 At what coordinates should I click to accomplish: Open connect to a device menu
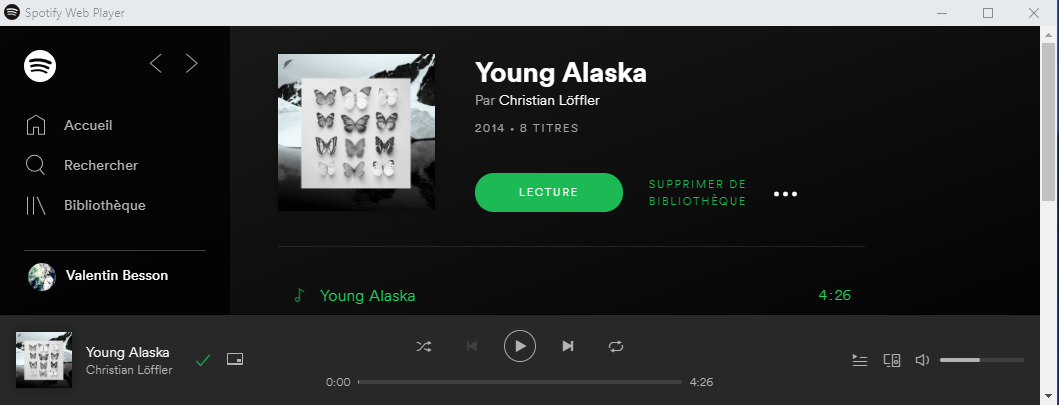click(892, 360)
